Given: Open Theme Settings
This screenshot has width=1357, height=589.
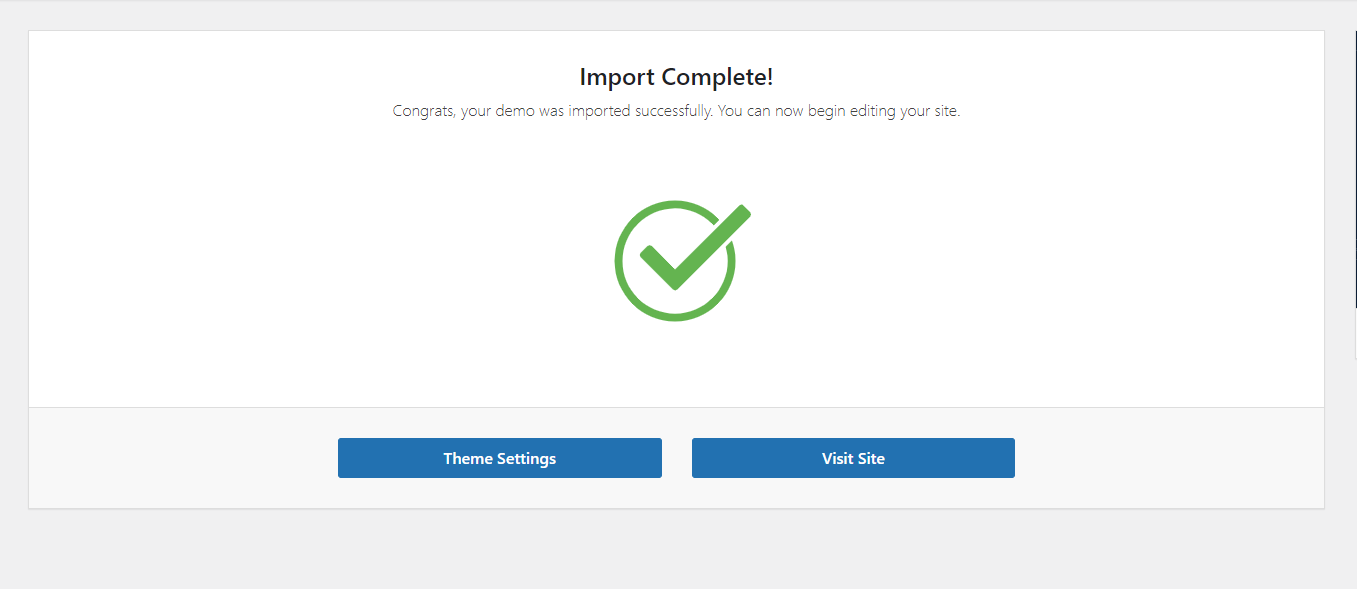Looking at the screenshot, I should click(499, 458).
